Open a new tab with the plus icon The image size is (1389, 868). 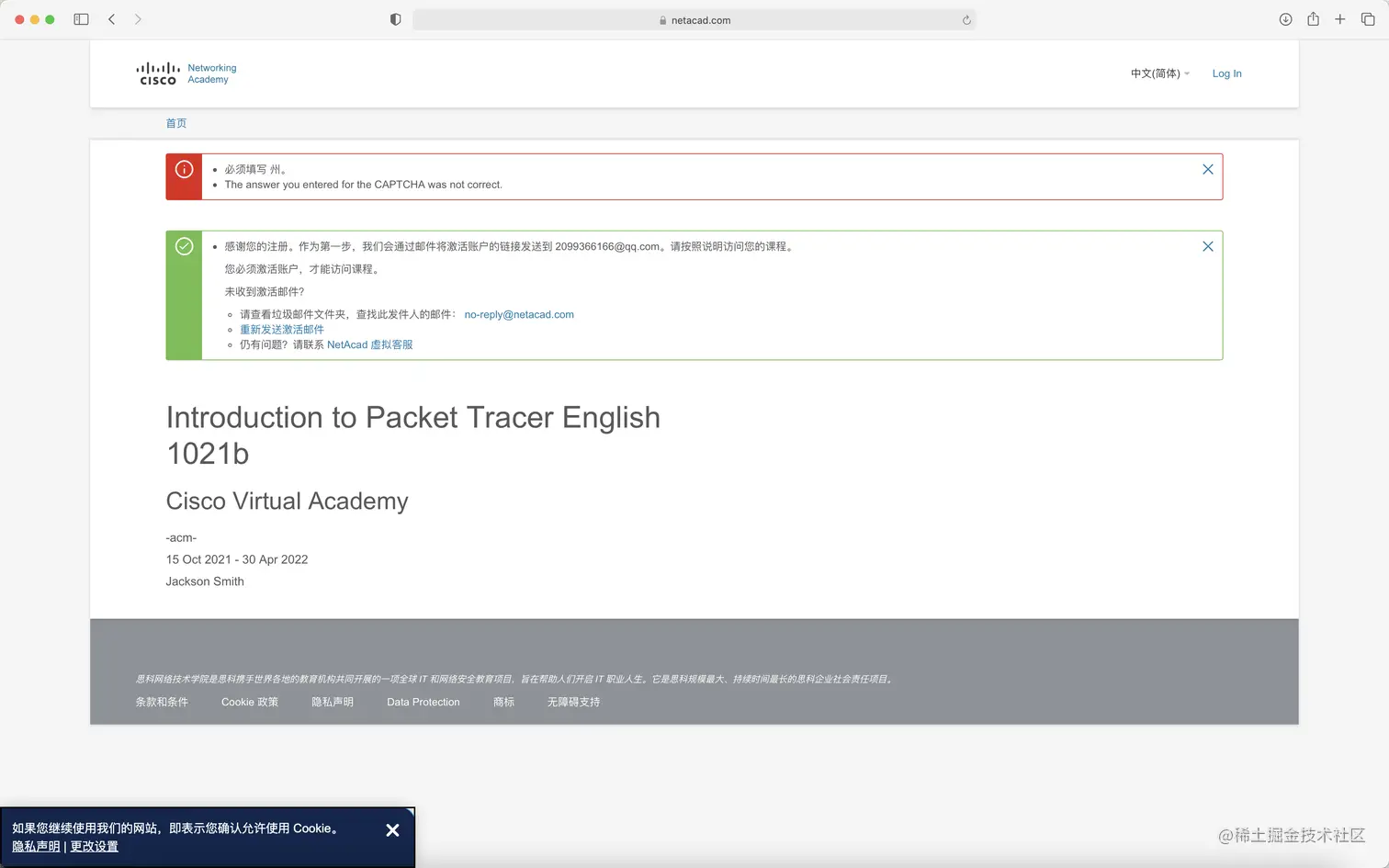tap(1340, 19)
